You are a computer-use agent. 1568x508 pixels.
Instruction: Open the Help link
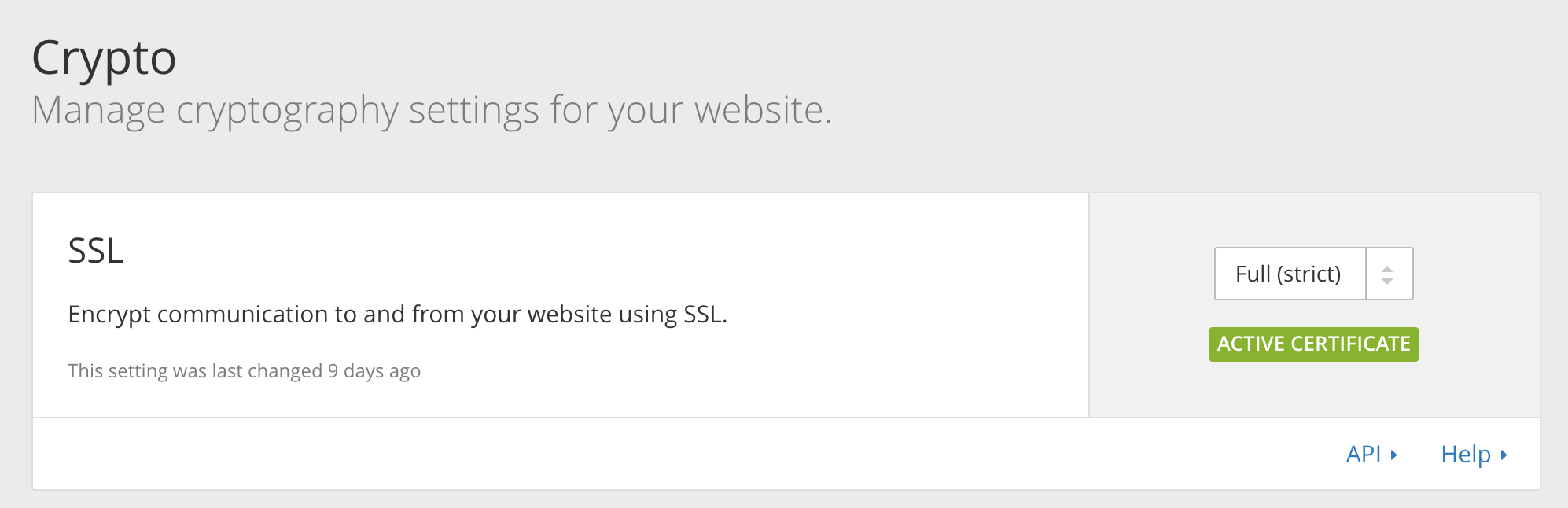[1466, 455]
